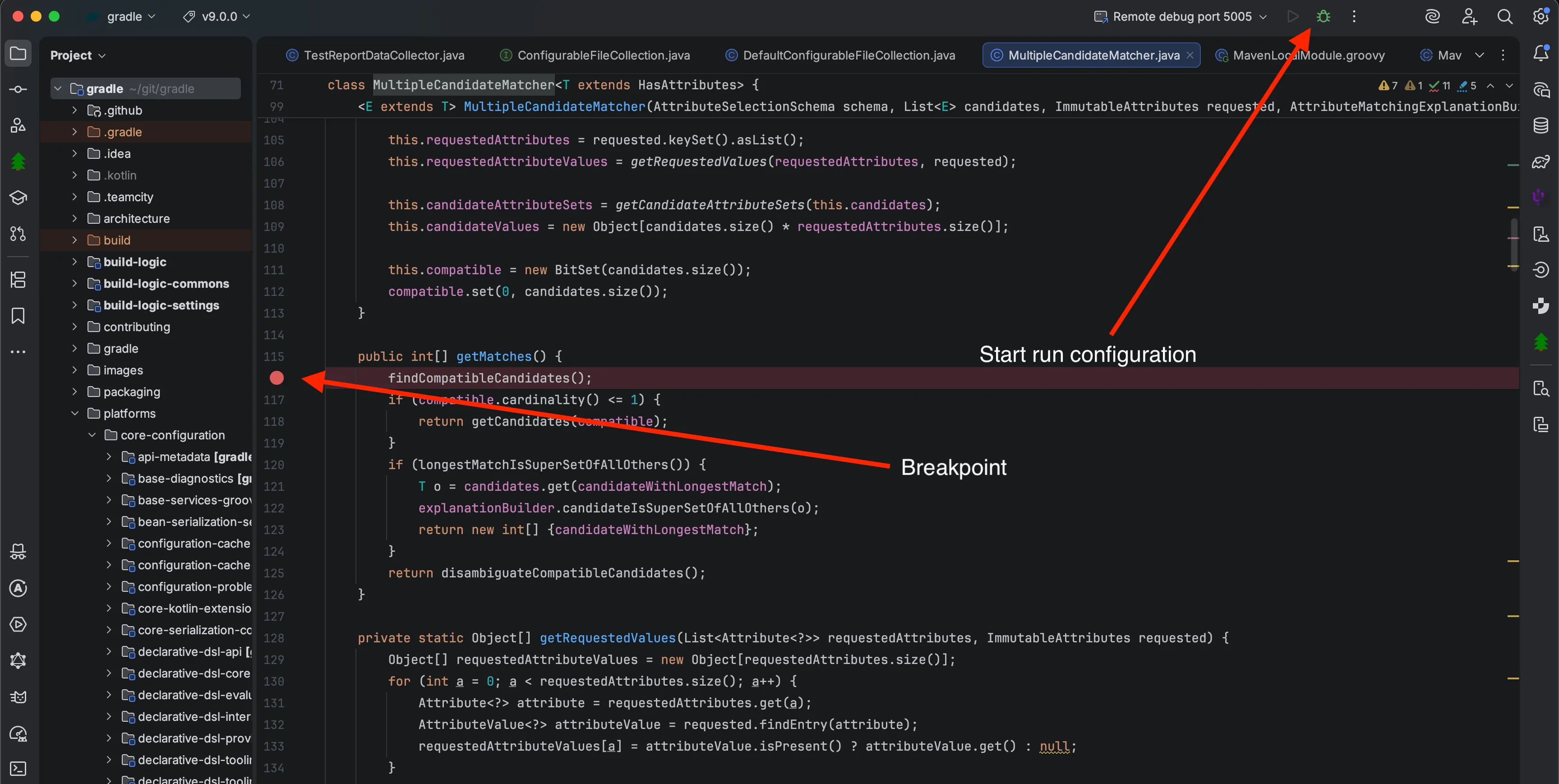
Task: Switch to the DefaultConfigurableFileCollection.java tab
Action: [848, 55]
